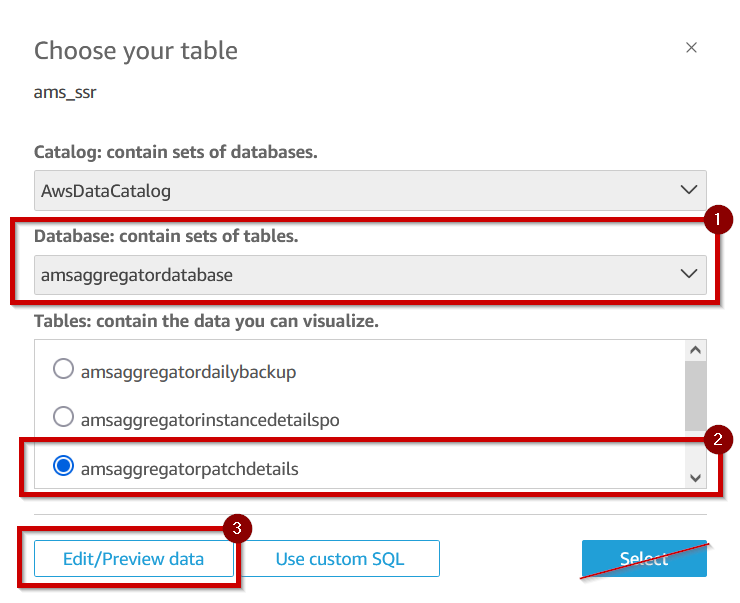740x603 pixels.
Task: Click the Catalog dropdown chevron arrow
Action: click(689, 190)
